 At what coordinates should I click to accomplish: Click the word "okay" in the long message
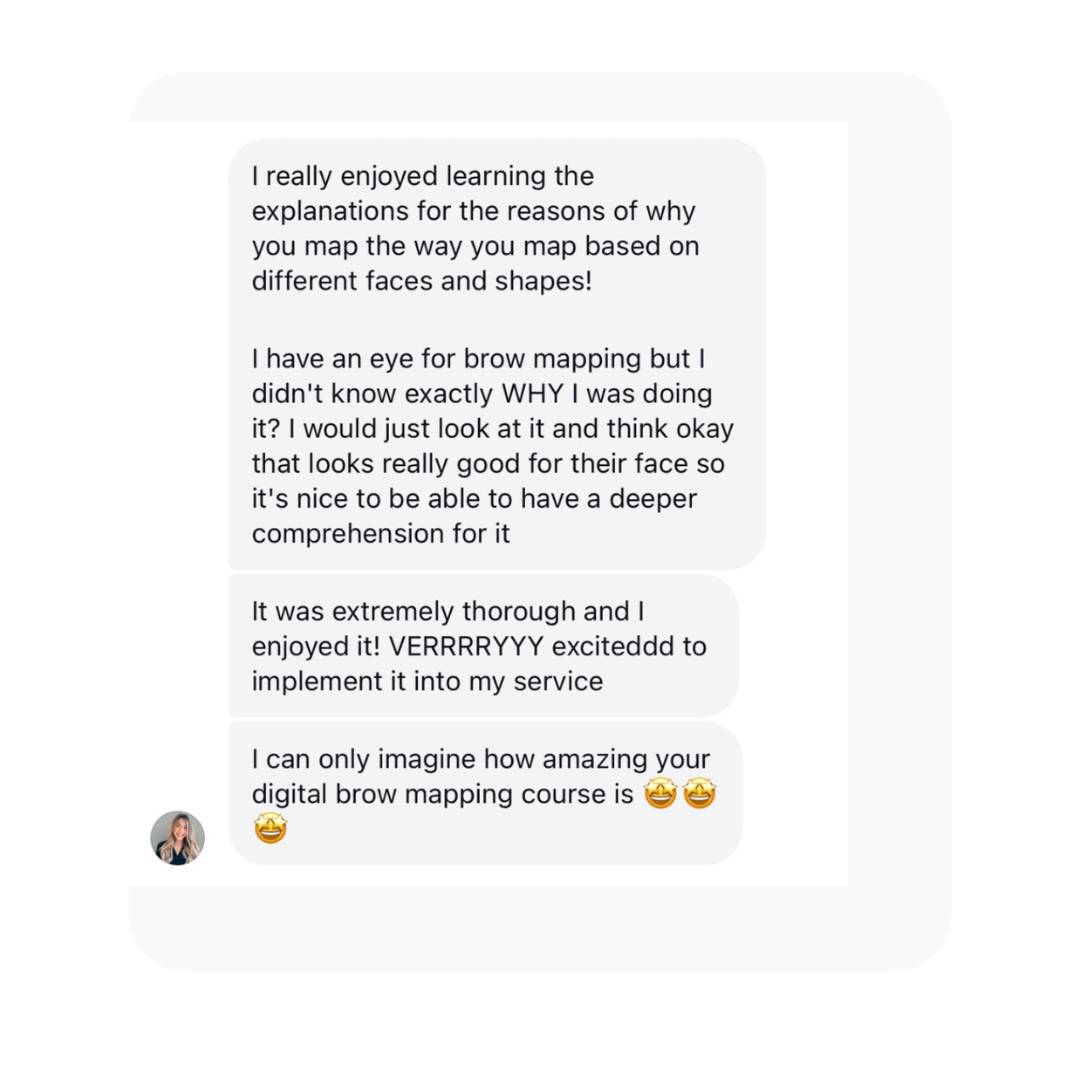(705, 428)
